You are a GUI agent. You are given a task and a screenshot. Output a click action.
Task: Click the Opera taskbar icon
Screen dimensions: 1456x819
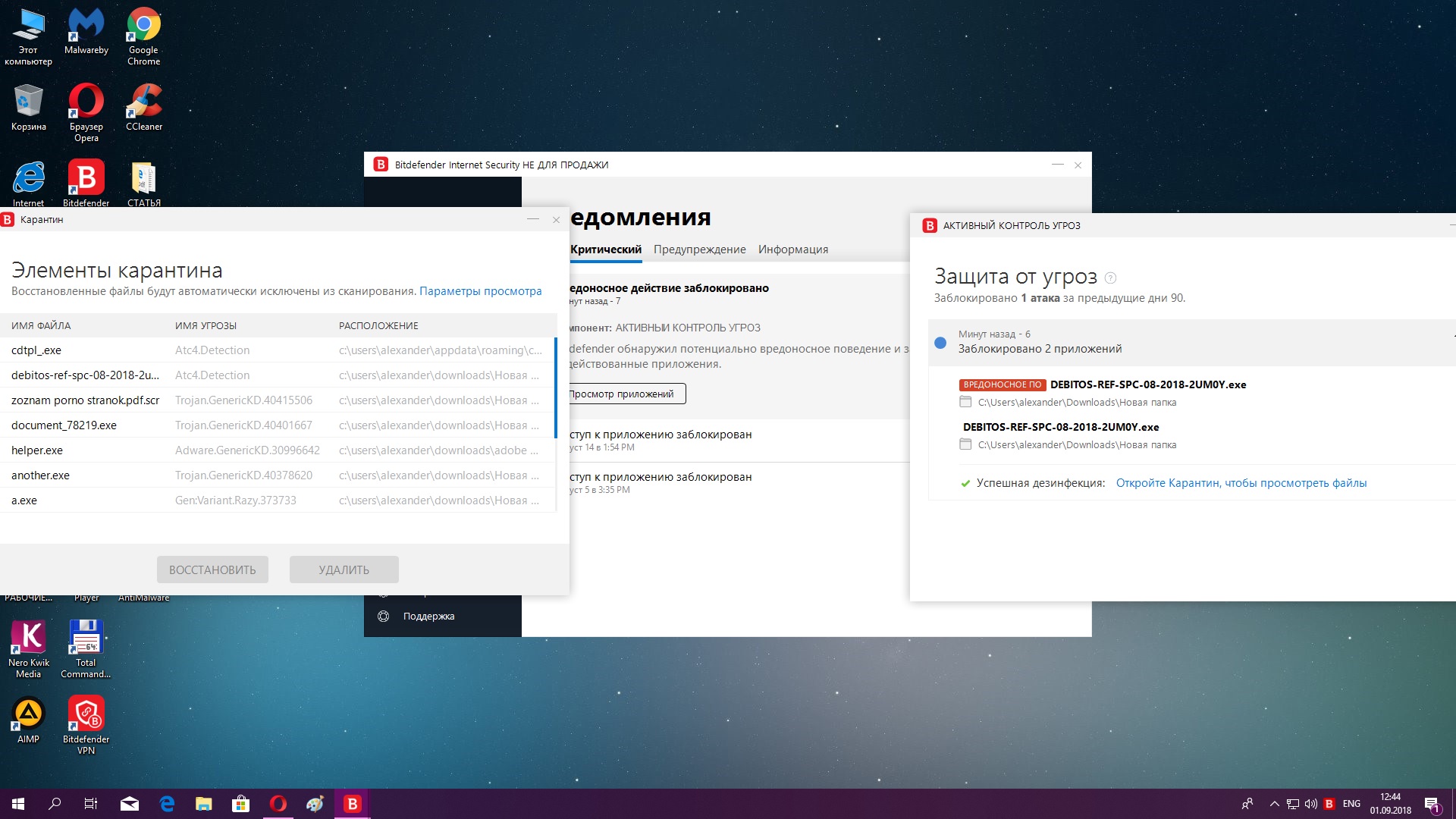tap(278, 804)
